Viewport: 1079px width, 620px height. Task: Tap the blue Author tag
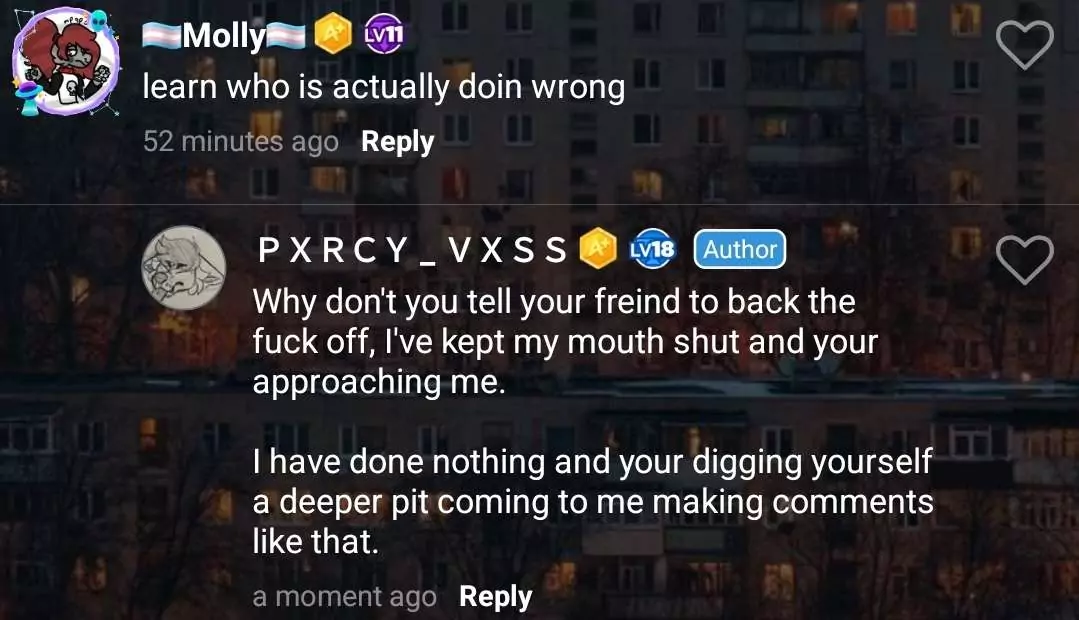[740, 249]
